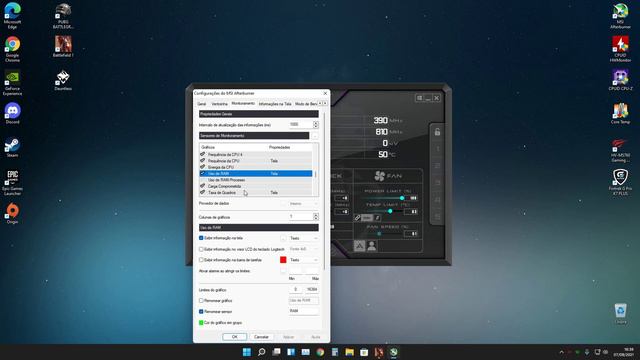This screenshot has width=640, height=360.
Task: Show hidden system tray icons chevron
Action: coord(561,352)
